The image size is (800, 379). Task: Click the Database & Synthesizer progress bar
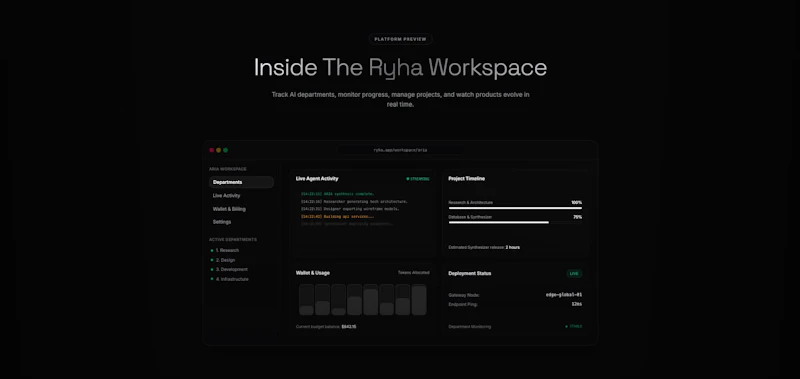click(x=515, y=222)
